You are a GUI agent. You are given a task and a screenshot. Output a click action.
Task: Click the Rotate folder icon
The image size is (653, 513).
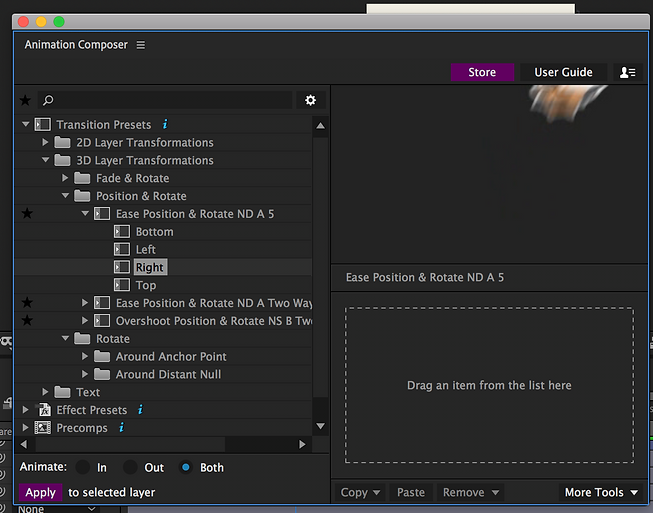[82, 339]
